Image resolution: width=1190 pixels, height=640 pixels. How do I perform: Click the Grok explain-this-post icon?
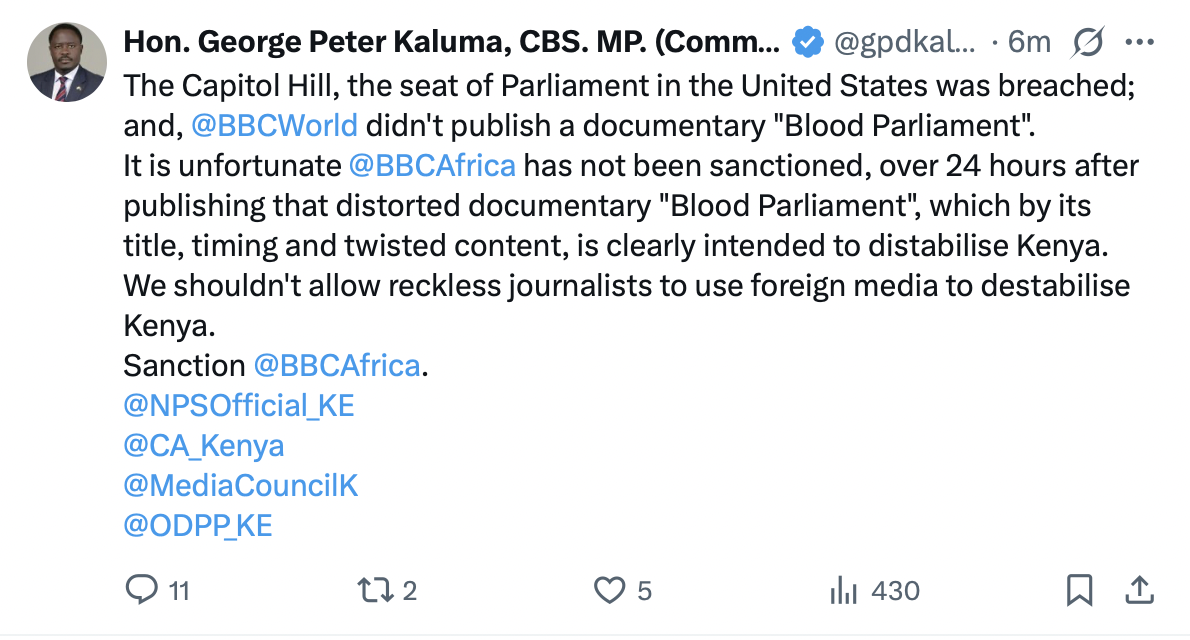point(1087,42)
